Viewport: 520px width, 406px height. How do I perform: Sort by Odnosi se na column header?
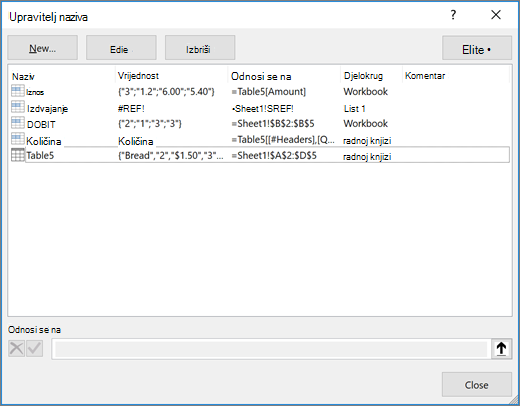[261, 76]
